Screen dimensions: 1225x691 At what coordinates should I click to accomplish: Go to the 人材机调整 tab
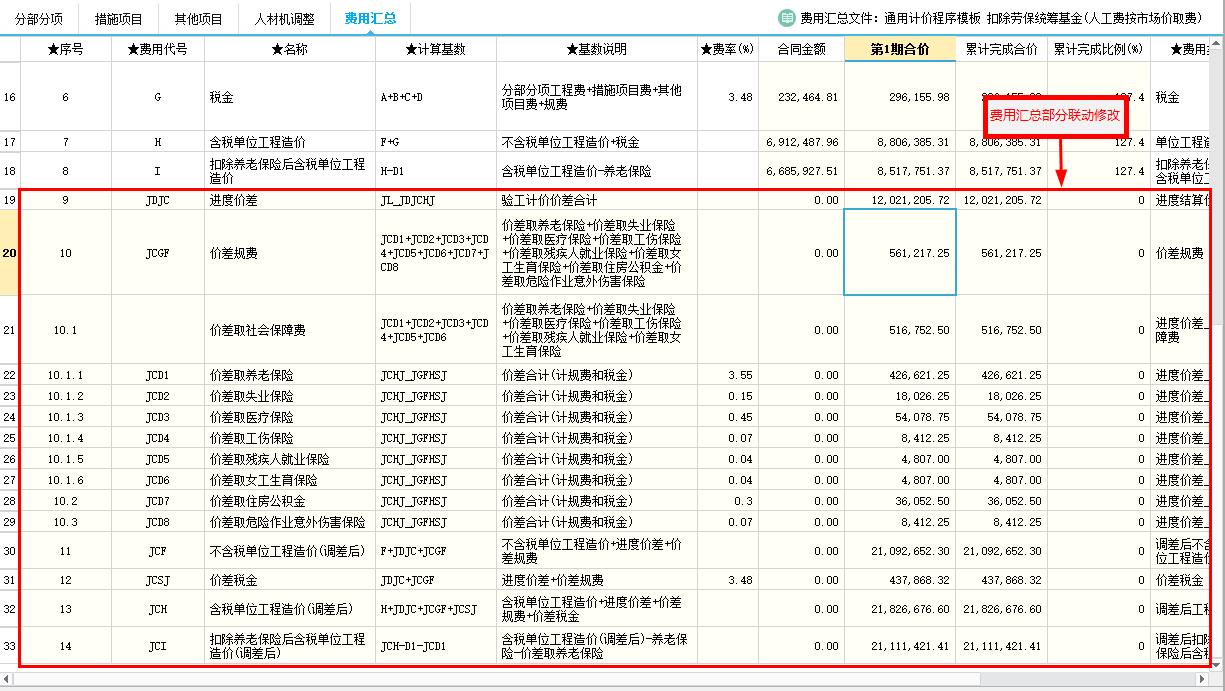point(284,18)
